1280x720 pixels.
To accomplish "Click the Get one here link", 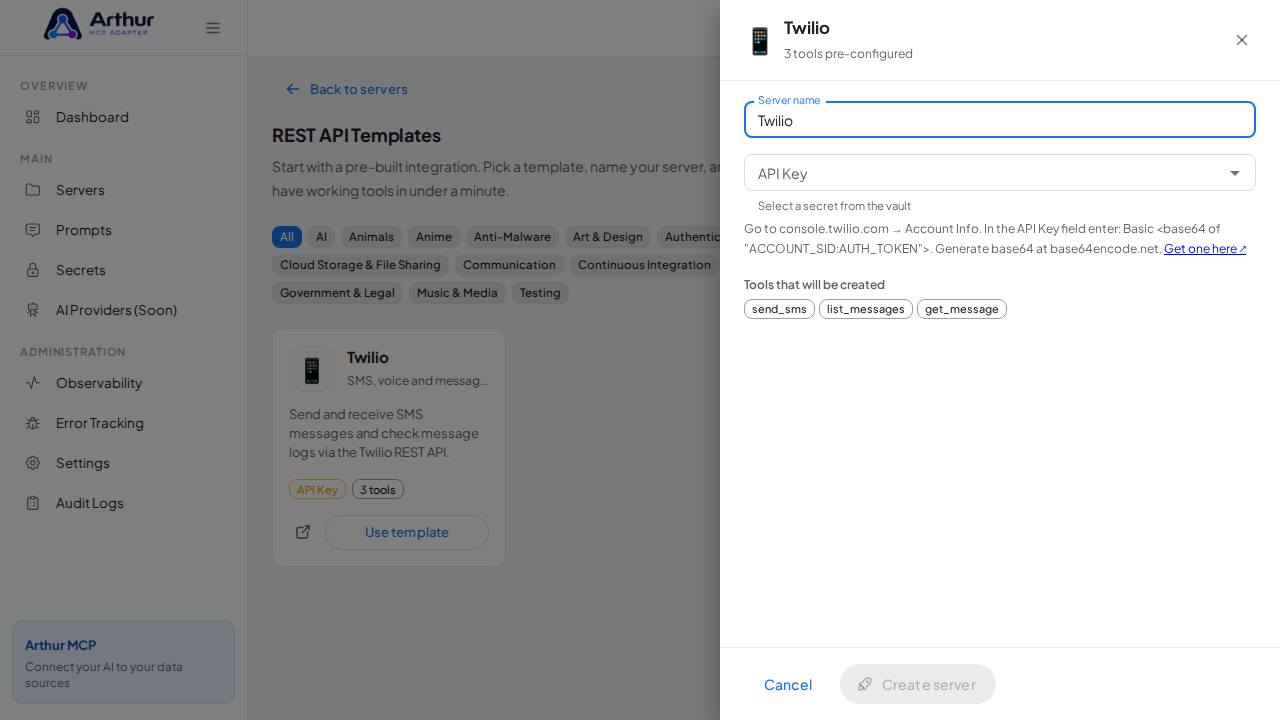I will (1205, 249).
